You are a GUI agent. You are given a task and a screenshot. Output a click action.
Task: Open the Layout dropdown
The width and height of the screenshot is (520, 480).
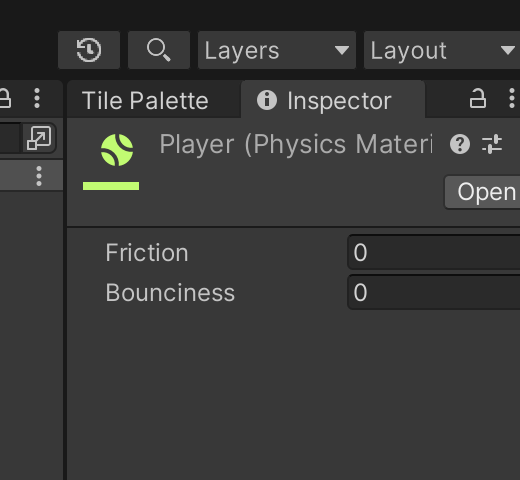tap(442, 50)
